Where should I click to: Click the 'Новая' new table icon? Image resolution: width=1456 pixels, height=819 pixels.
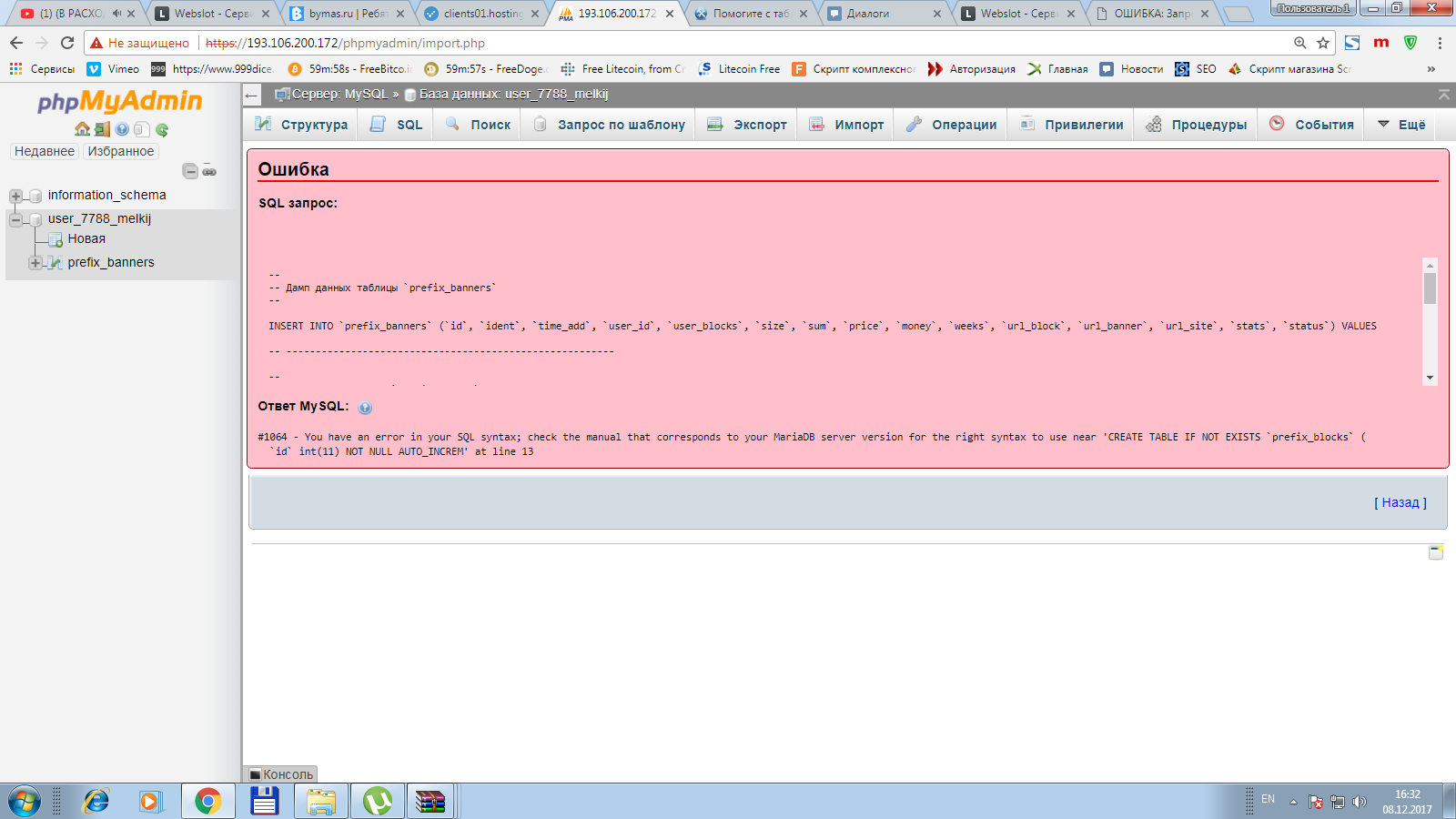(x=56, y=239)
